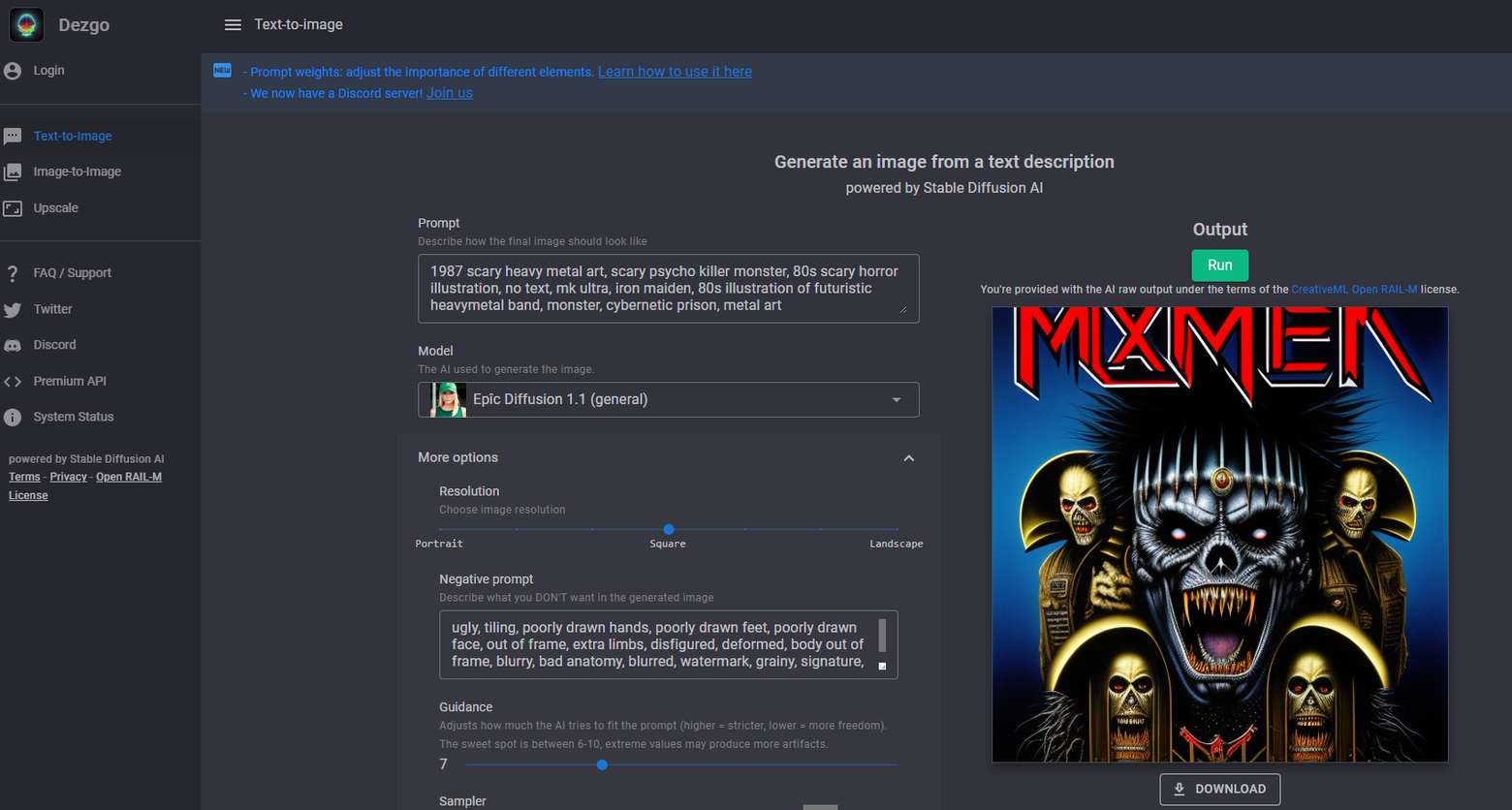Click the Negative prompt scrollbar
This screenshot has height=810, width=1512.
[882, 637]
